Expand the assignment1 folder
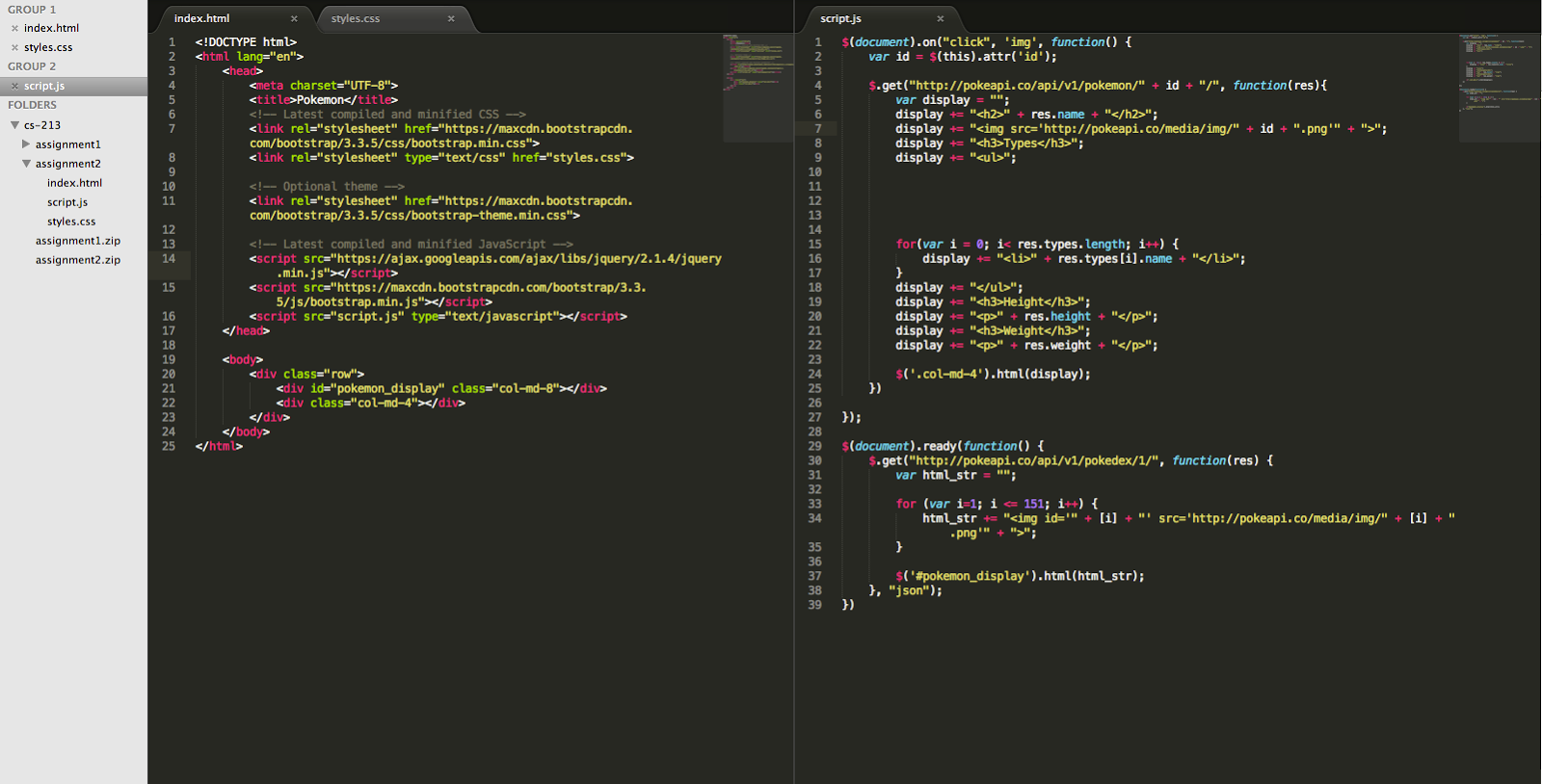Screen dimensions: 1542x784 [x=26, y=144]
